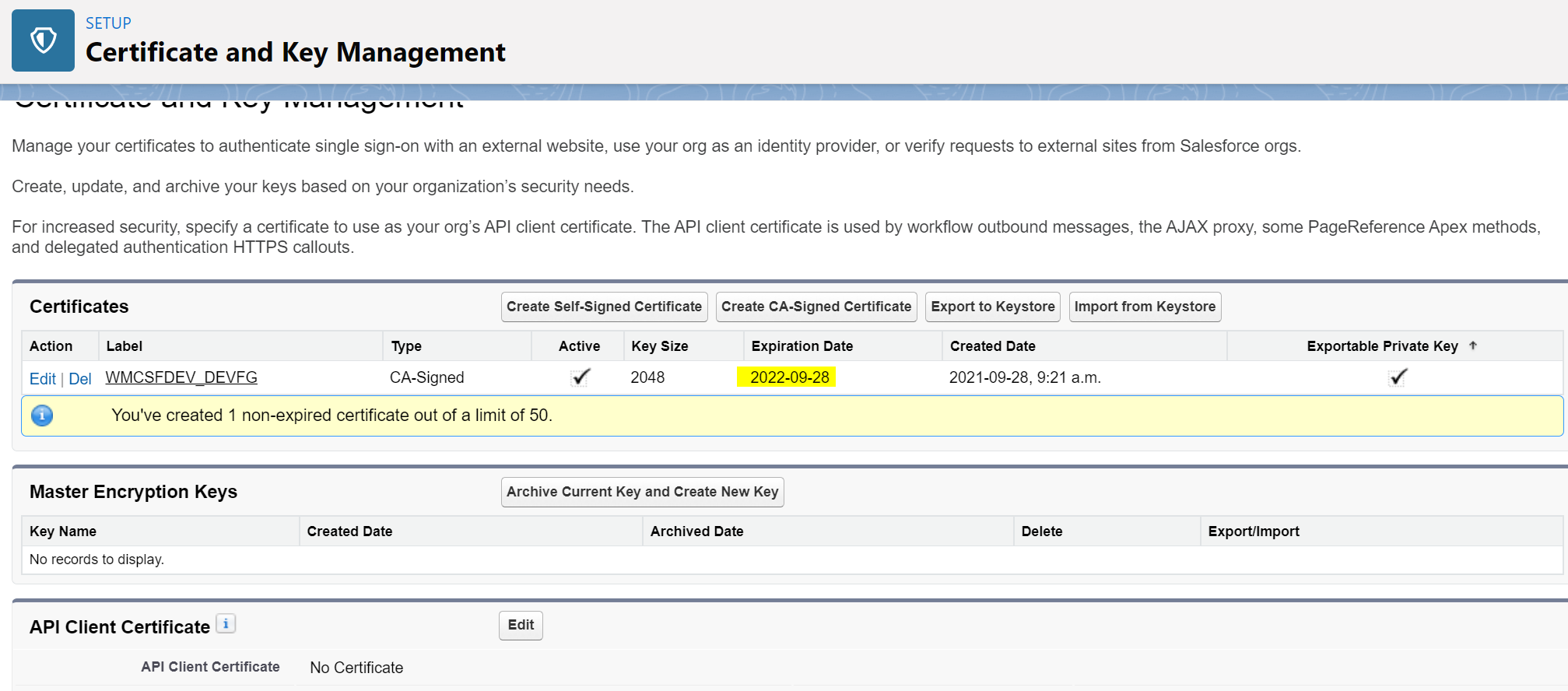Sort certificates by Expiration Date column header
Screen dimensions: 1568x691
tap(802, 346)
